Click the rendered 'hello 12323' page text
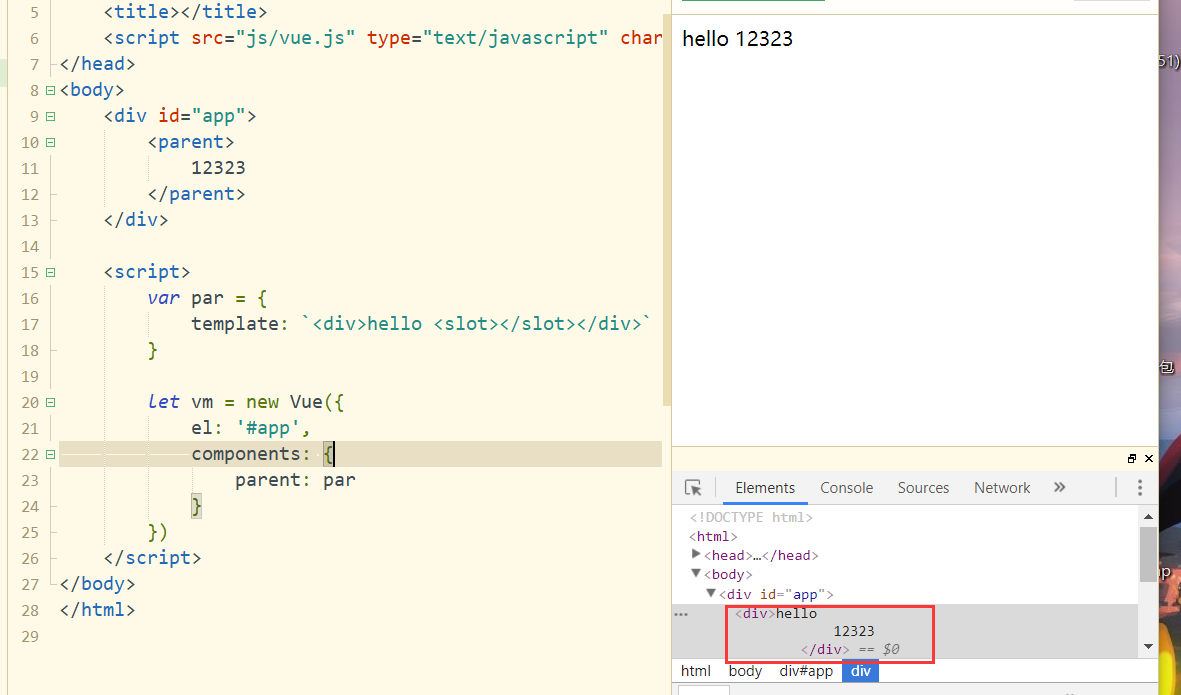Image resolution: width=1181 pixels, height=695 pixels. [737, 39]
